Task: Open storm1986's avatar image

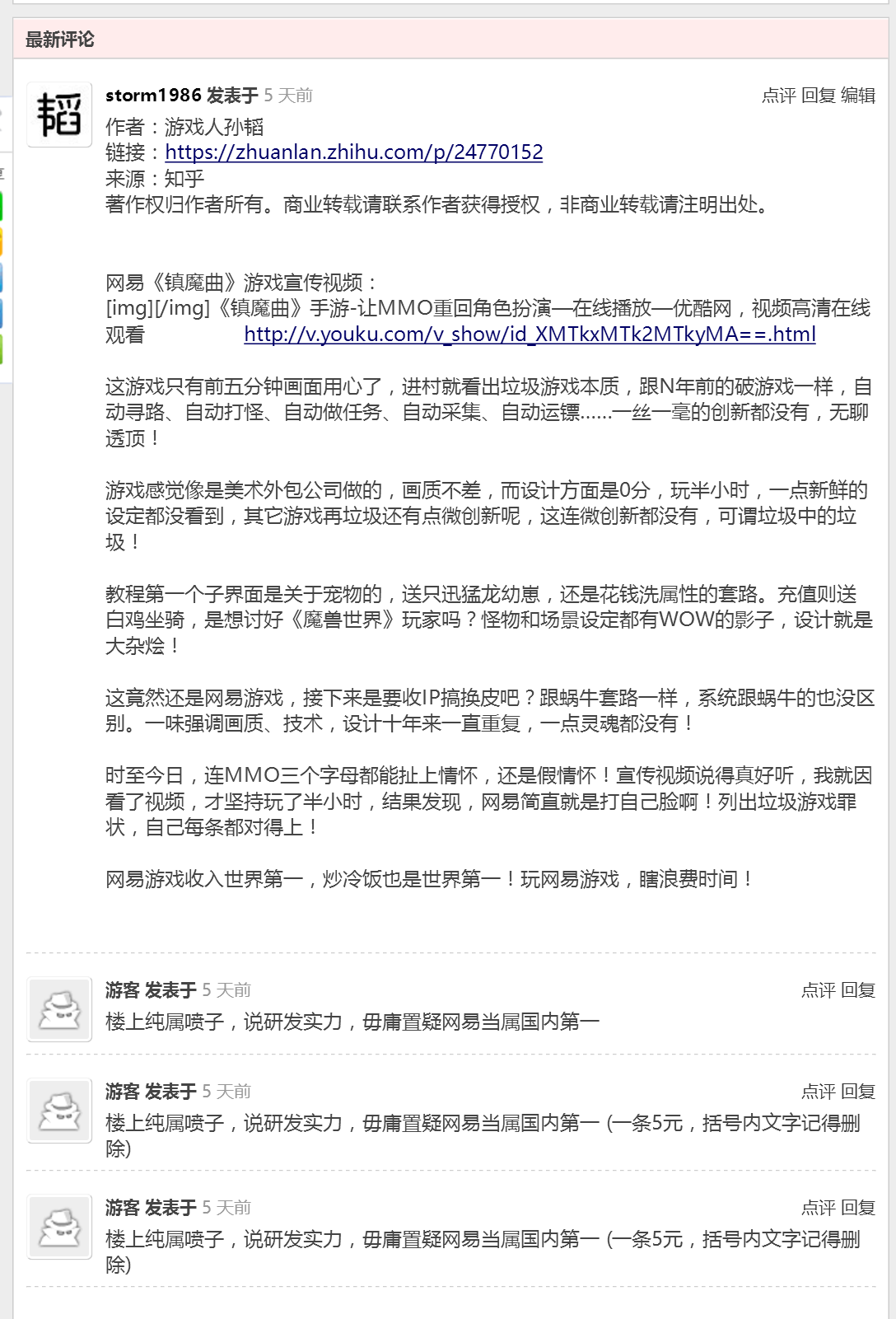Action: (59, 115)
